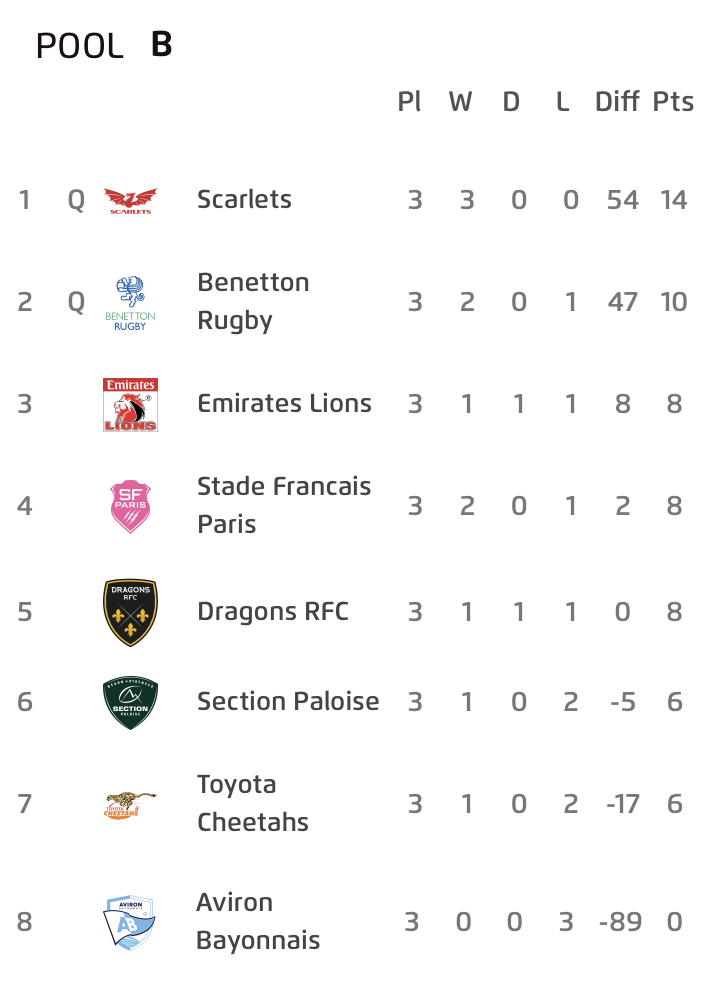Select the green Section Paloise crest
The width and height of the screenshot is (708, 984).
pos(130,703)
